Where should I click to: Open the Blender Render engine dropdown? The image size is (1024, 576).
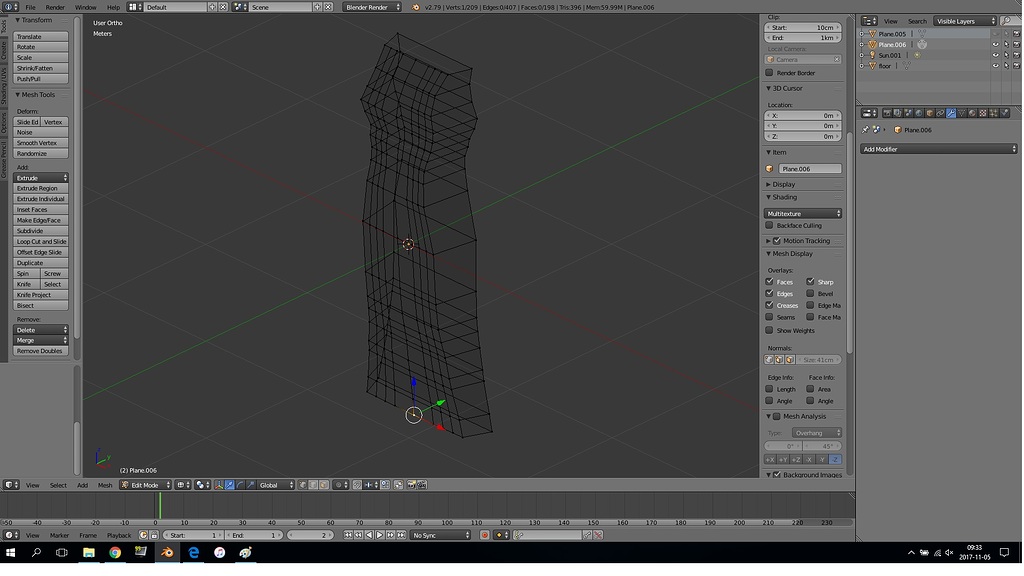(372, 7)
